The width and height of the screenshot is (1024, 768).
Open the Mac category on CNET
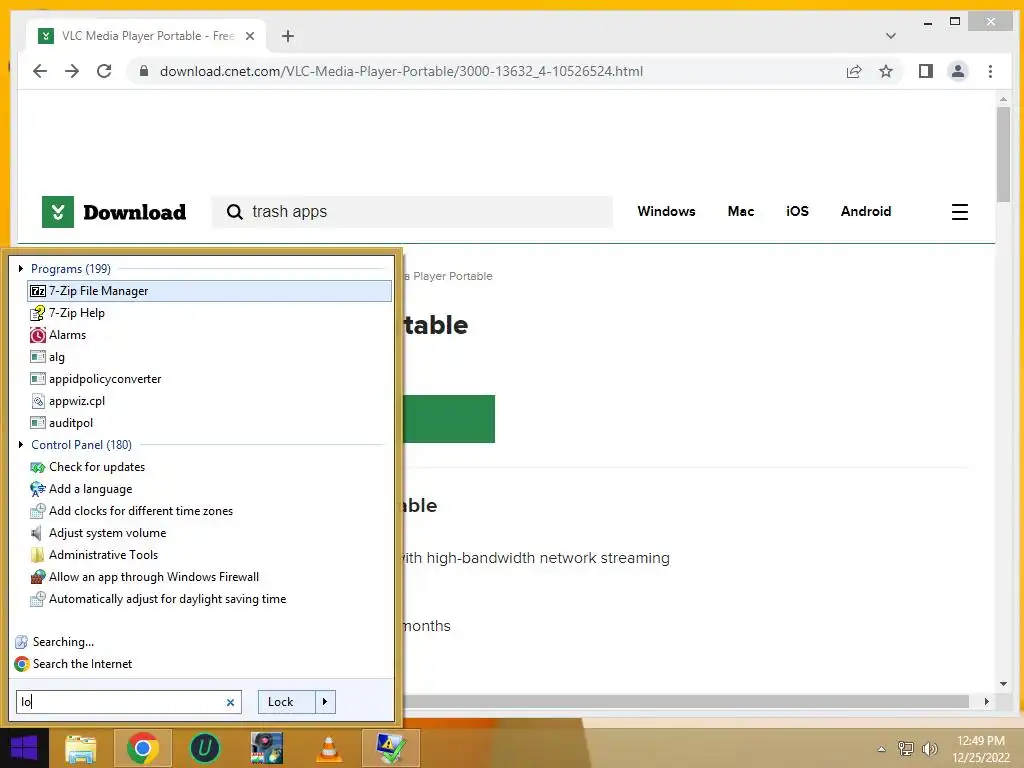[741, 212]
